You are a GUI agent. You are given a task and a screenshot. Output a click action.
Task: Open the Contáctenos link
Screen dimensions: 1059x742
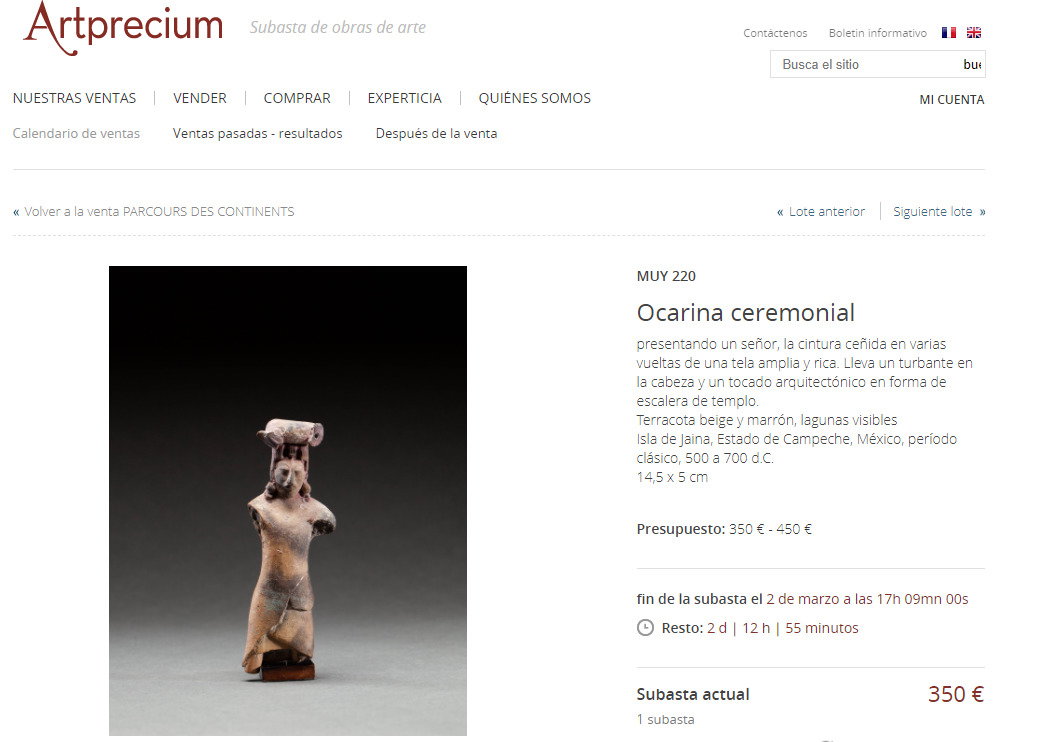click(775, 33)
